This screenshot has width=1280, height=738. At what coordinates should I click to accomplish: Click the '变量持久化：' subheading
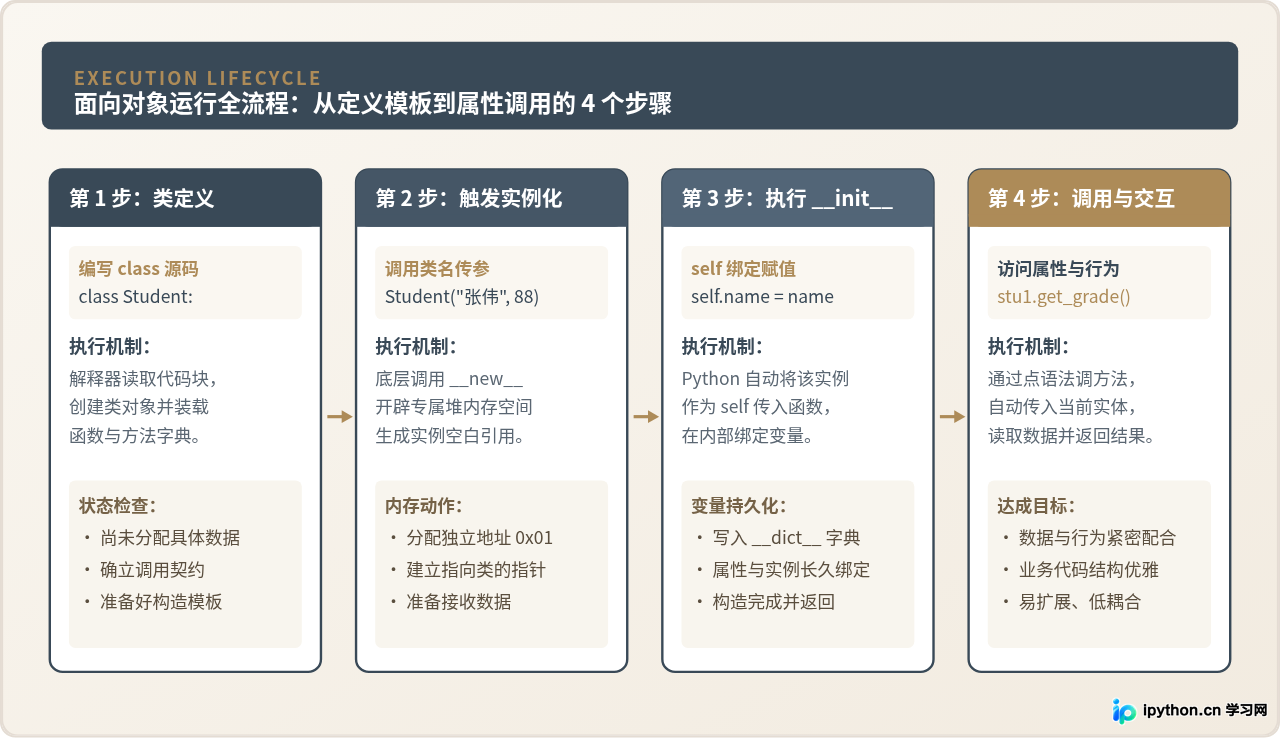(x=739, y=506)
